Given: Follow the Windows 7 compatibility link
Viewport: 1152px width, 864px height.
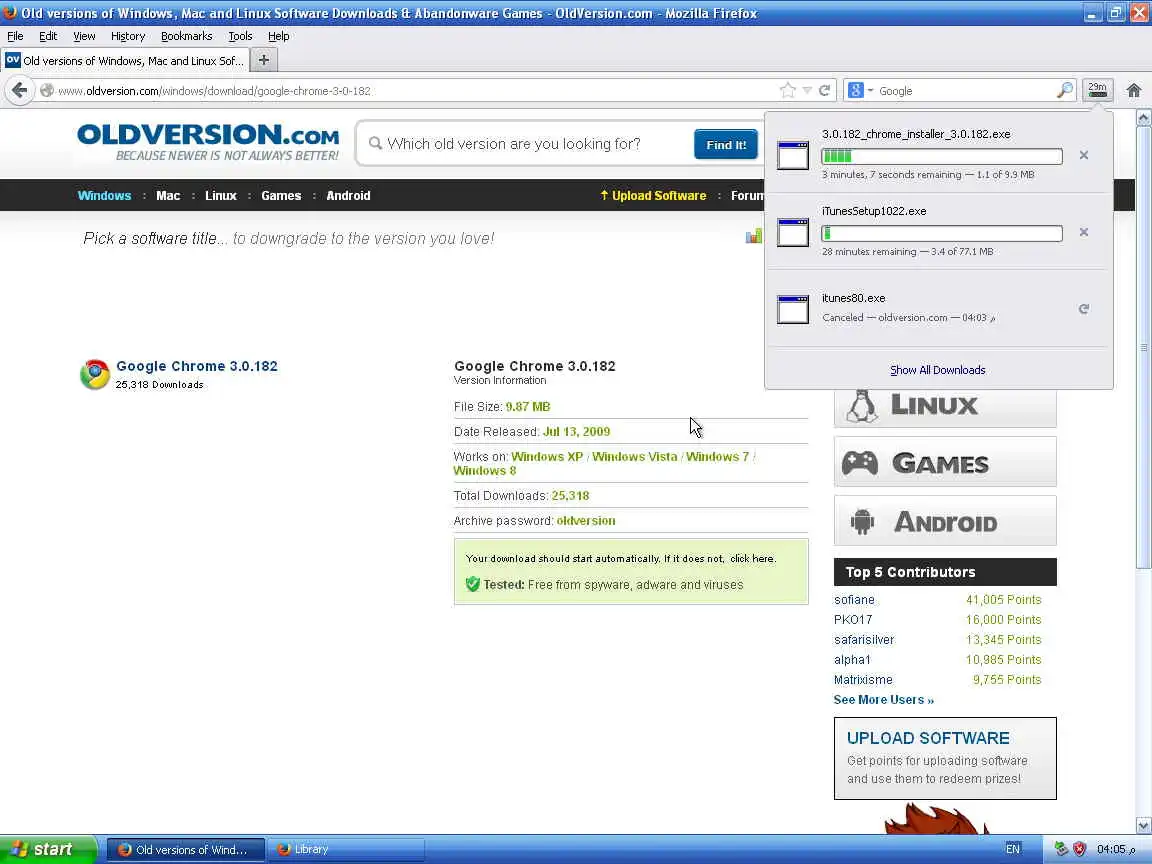Looking at the screenshot, I should (717, 457).
